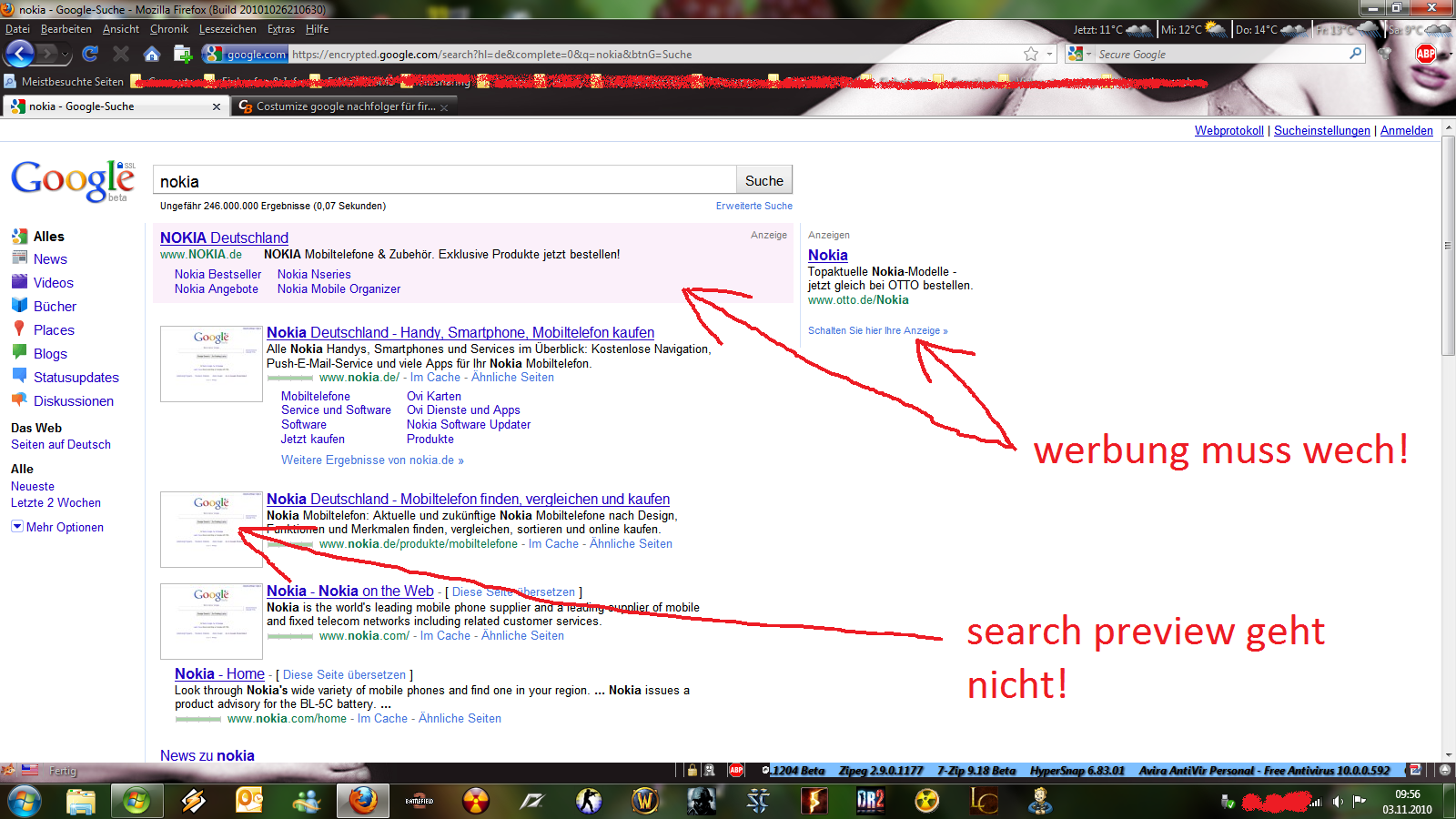The width and height of the screenshot is (1456, 819).
Task: Open the Datei menu
Action: pyautogui.click(x=17, y=29)
